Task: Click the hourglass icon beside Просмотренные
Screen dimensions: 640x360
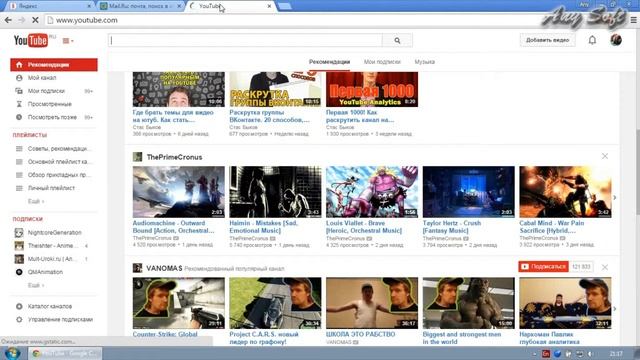Action: tap(19, 104)
